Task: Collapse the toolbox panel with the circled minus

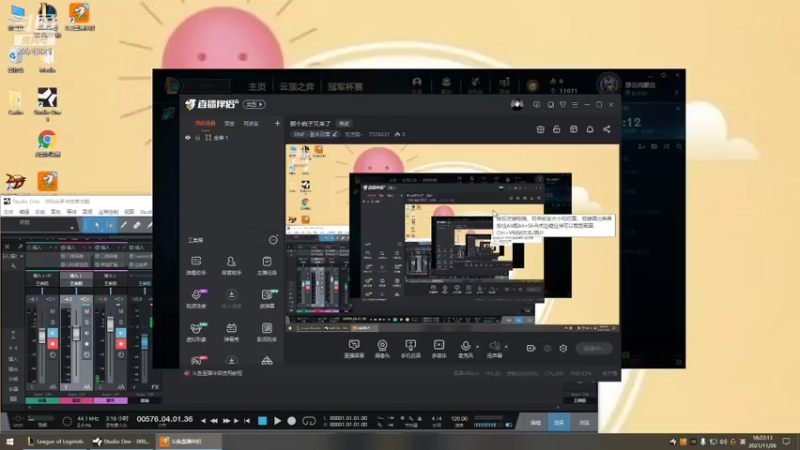Action: (x=273, y=240)
